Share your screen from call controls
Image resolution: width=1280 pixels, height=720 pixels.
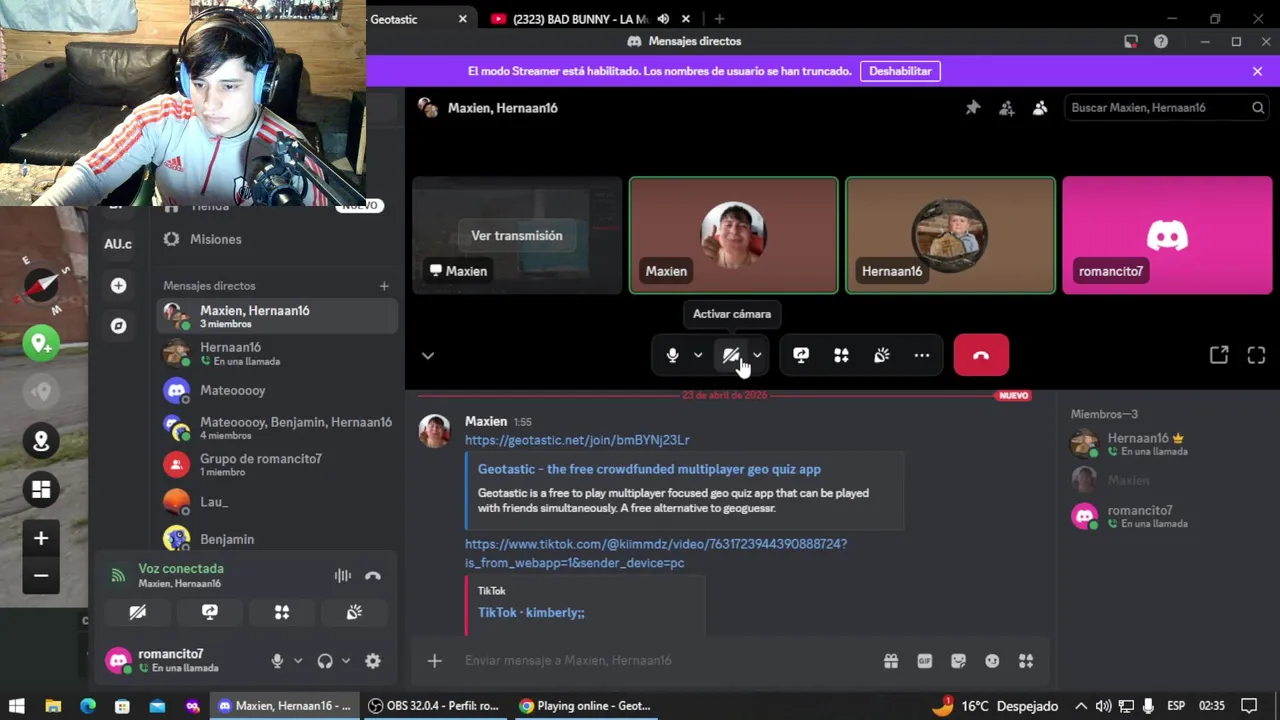pyautogui.click(x=801, y=355)
